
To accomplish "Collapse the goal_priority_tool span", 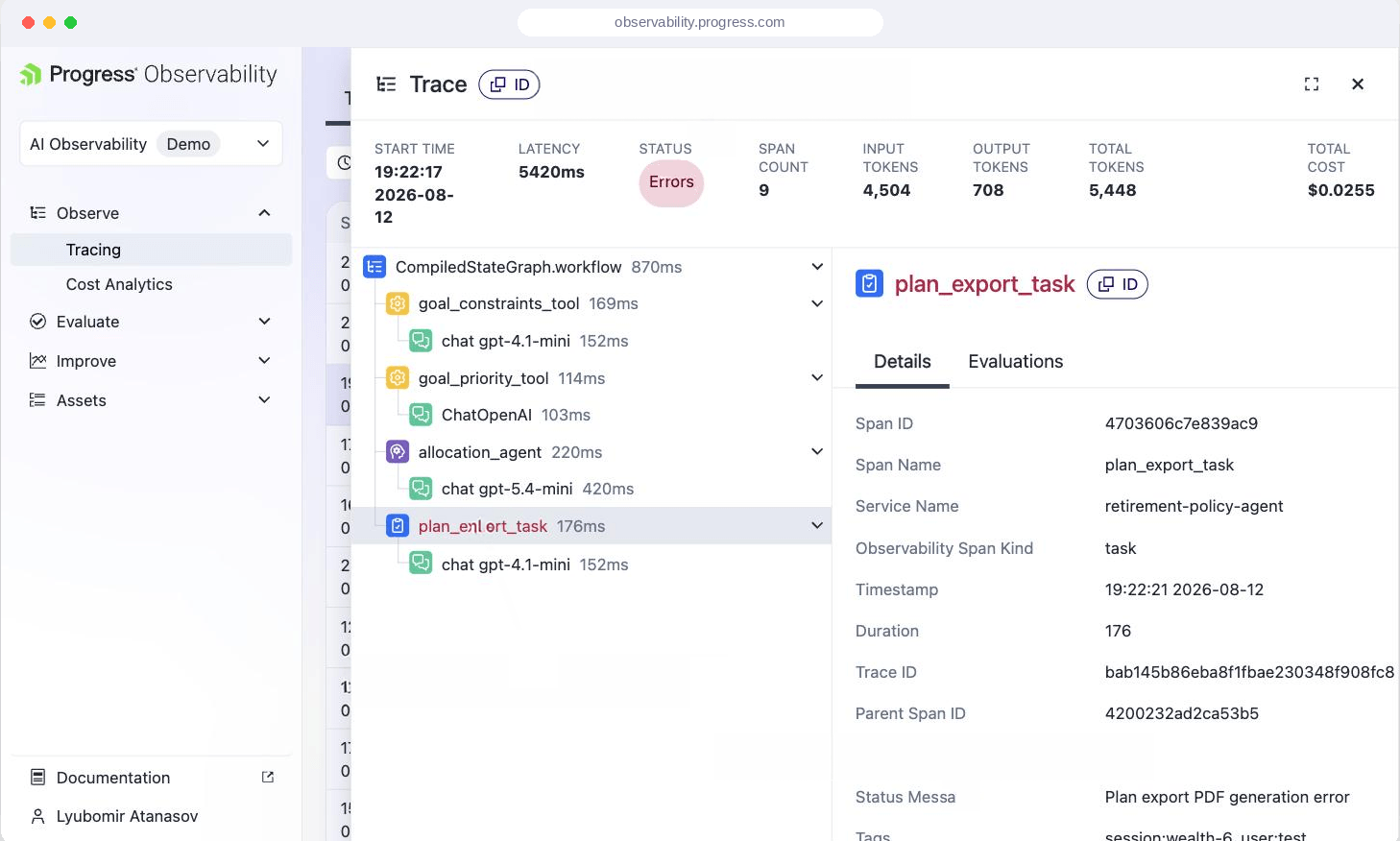I will coord(817,378).
